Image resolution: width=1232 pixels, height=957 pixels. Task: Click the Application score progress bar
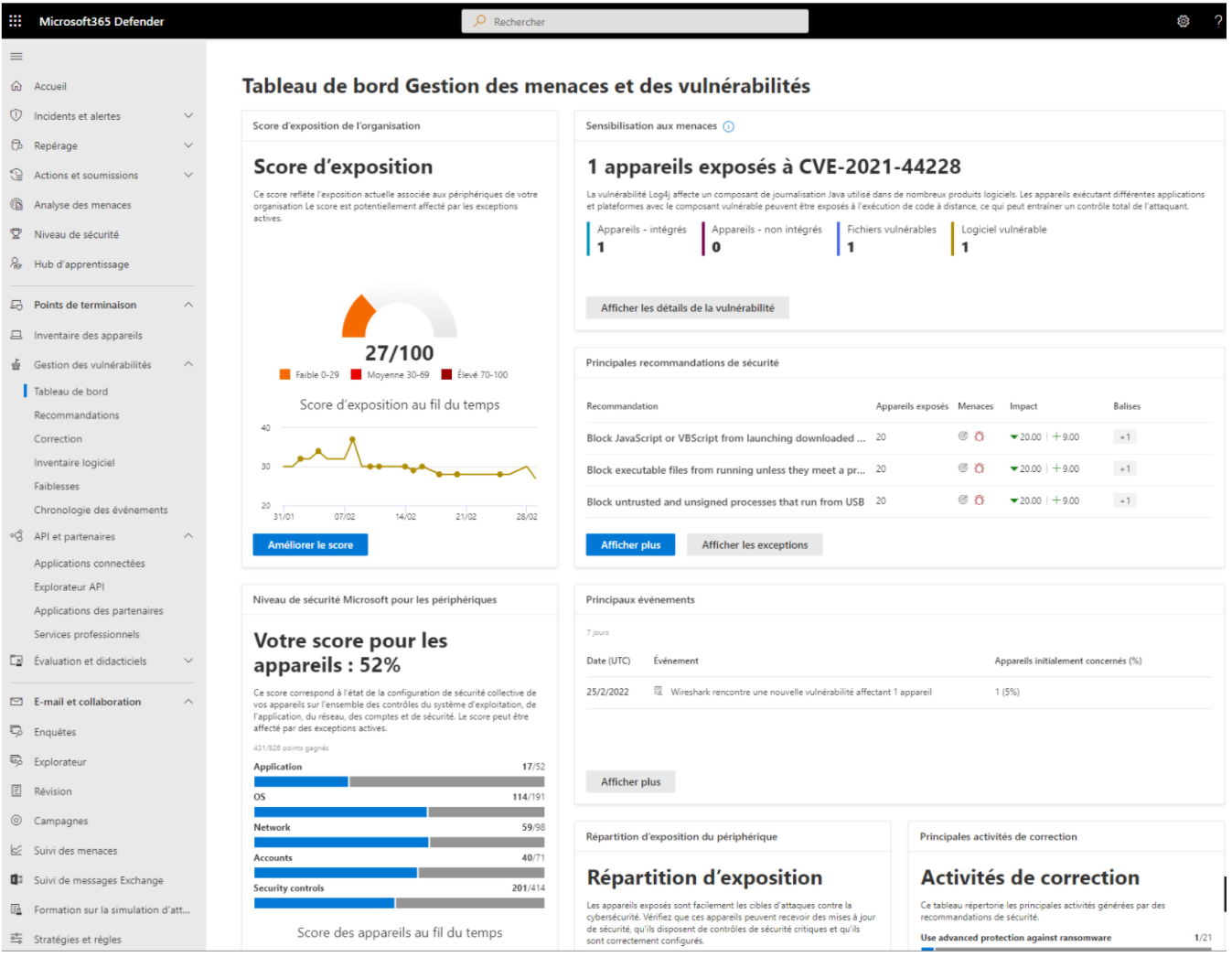point(399,781)
